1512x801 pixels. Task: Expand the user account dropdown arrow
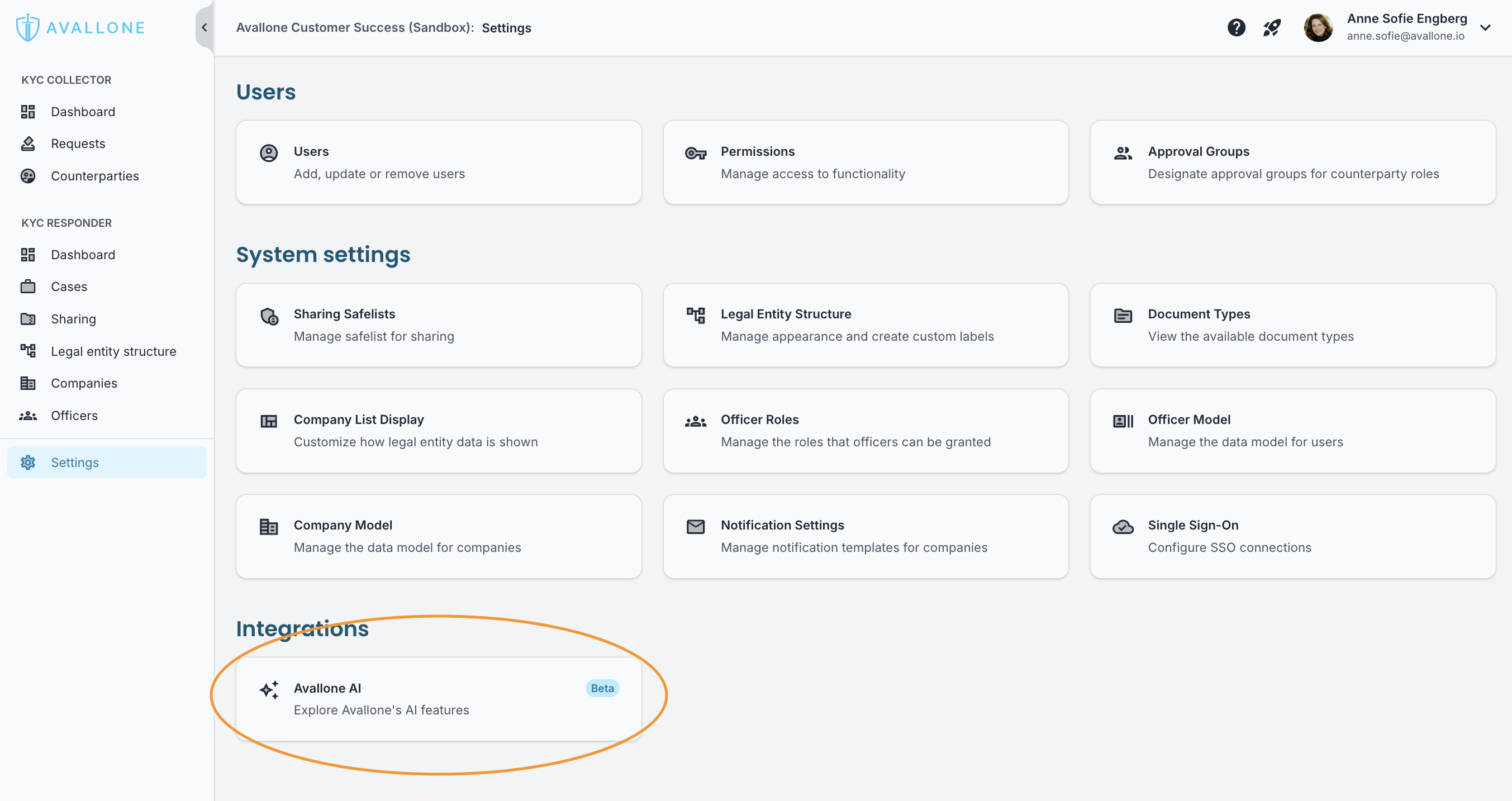[x=1485, y=27]
